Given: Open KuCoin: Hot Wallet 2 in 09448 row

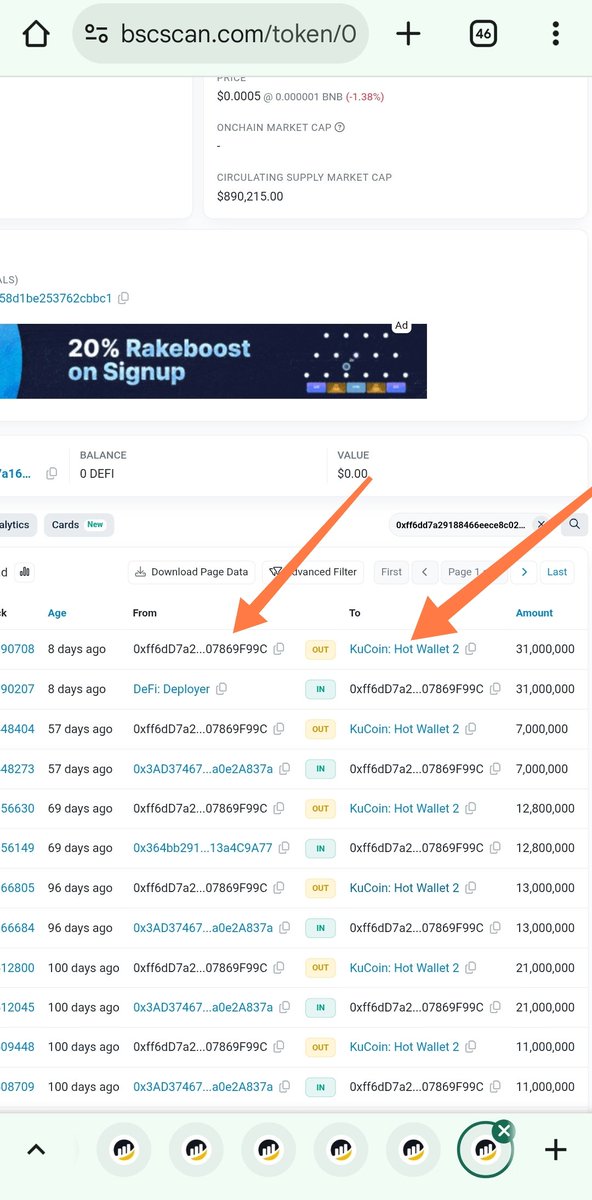Looking at the screenshot, I should point(404,1047).
